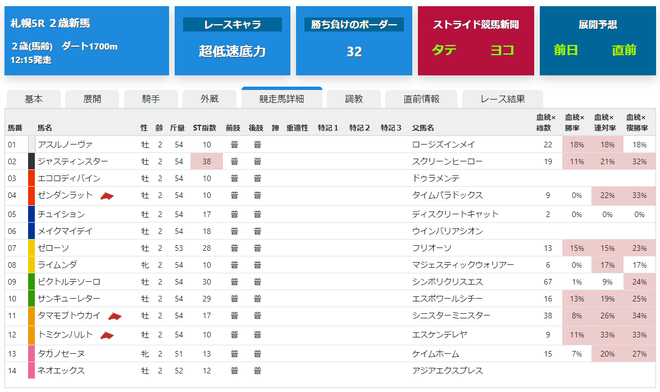
Task: Click the 斤量 column header
Action: pyautogui.click(x=177, y=128)
